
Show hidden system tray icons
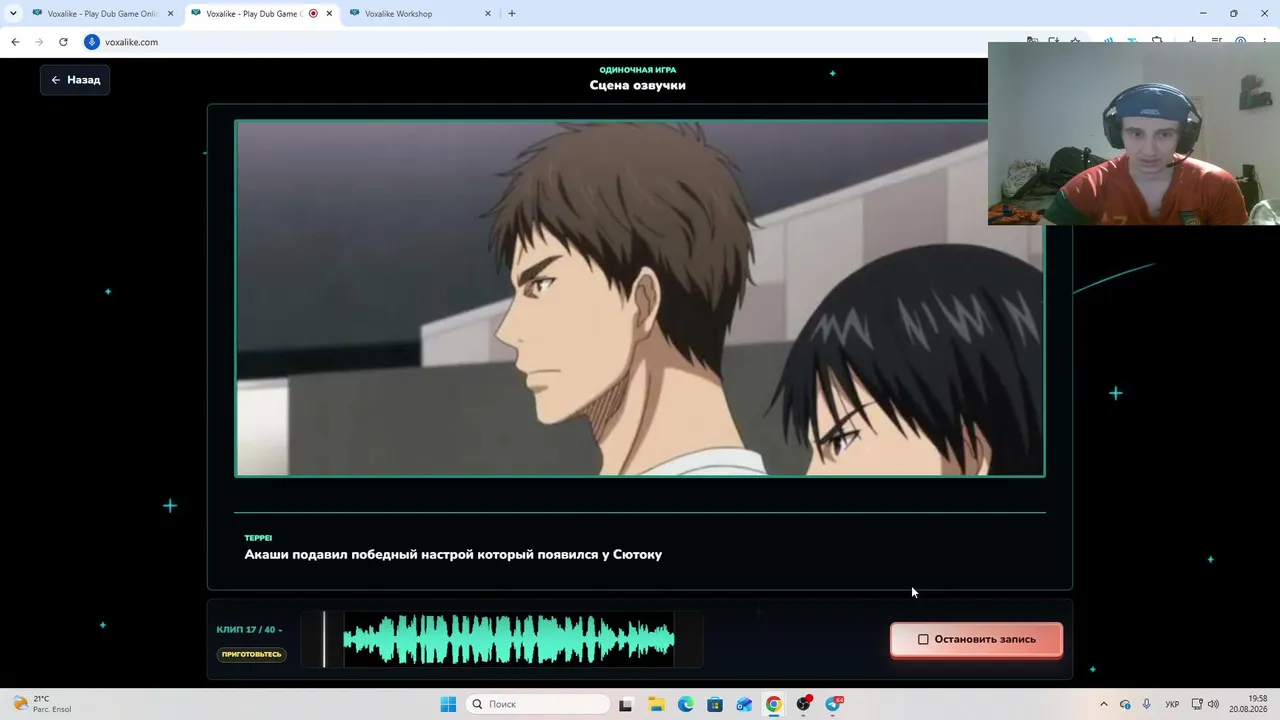coord(1104,704)
